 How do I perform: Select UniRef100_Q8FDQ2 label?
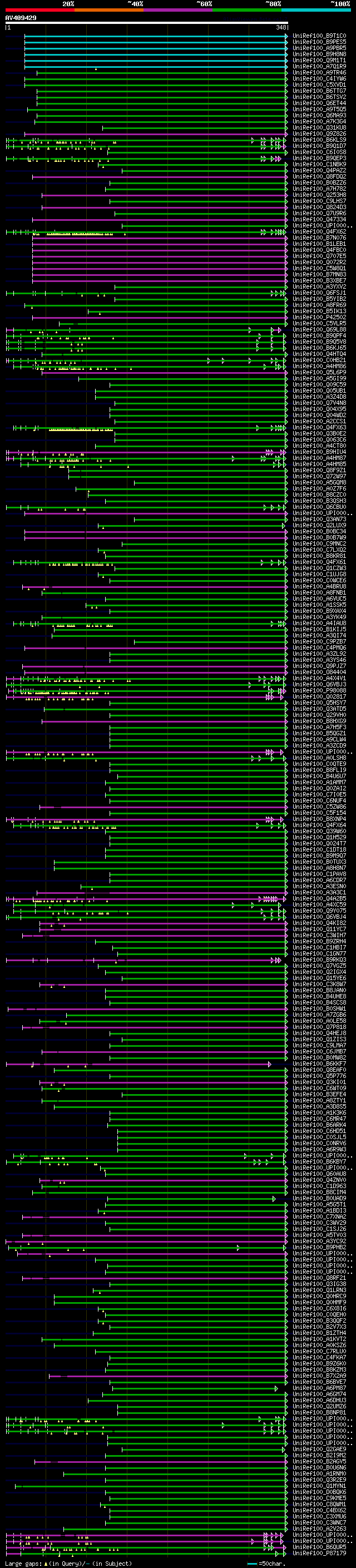click(319, 176)
